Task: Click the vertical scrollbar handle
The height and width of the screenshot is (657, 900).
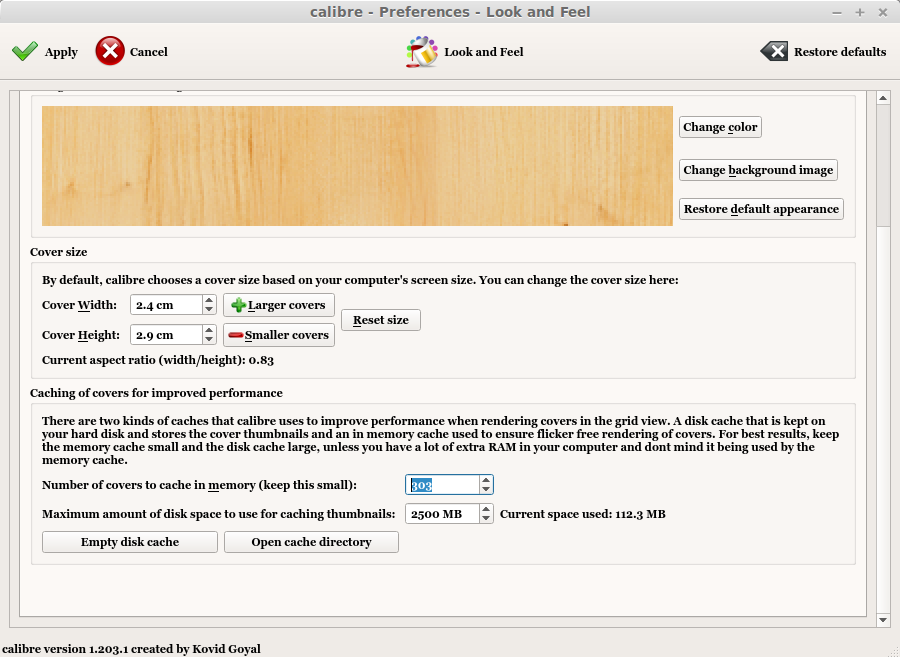Action: coord(883,166)
